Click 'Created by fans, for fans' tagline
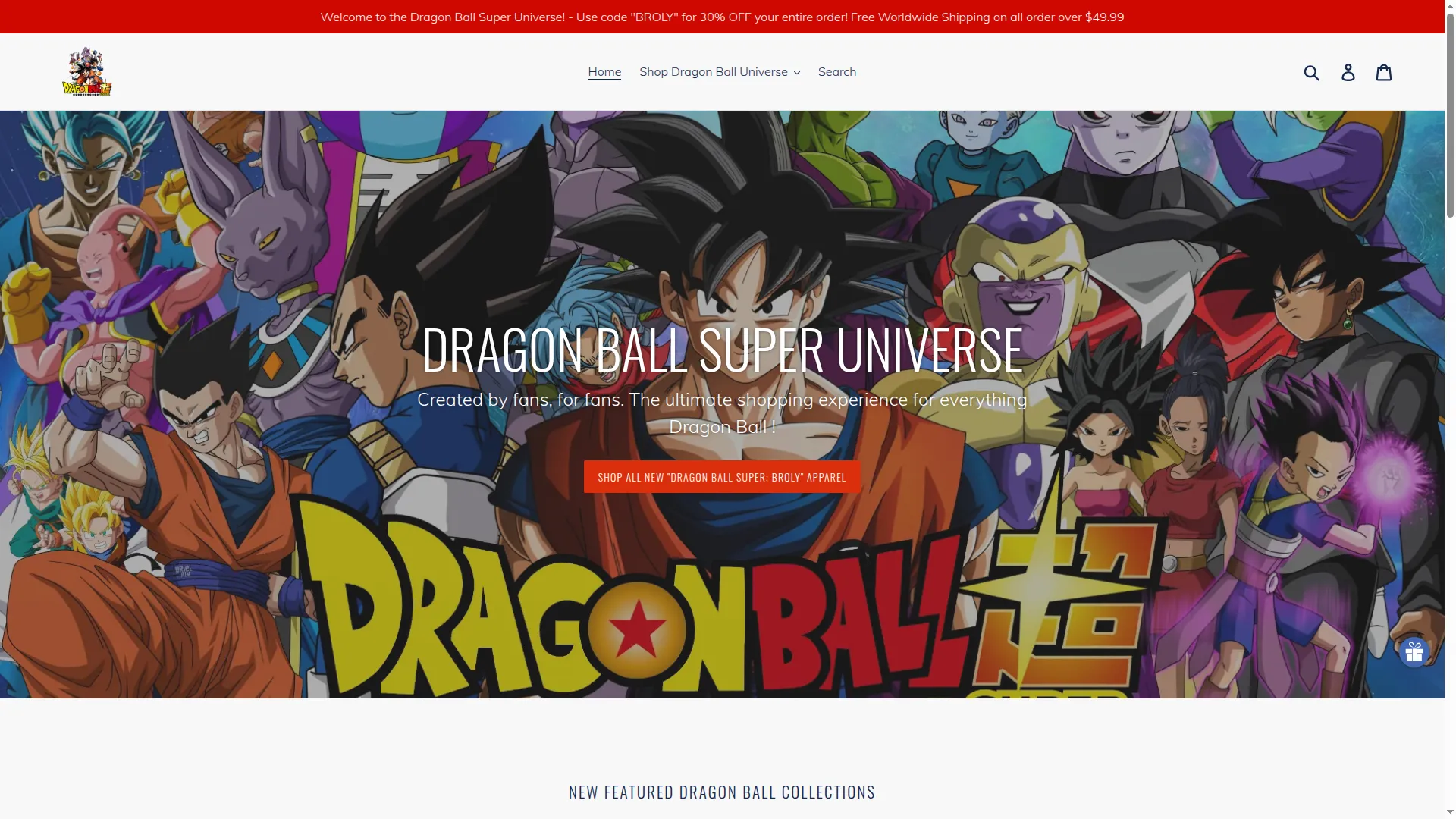 pos(722,413)
